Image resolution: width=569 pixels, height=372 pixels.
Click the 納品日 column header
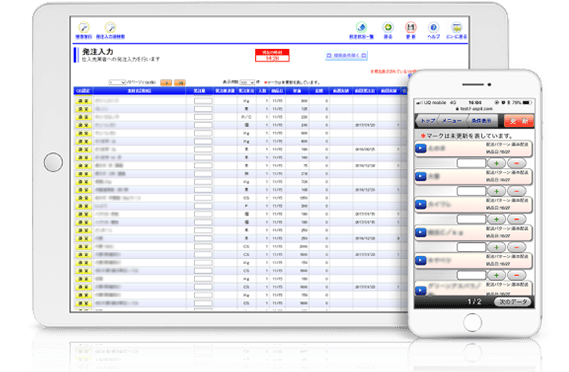click(277, 91)
